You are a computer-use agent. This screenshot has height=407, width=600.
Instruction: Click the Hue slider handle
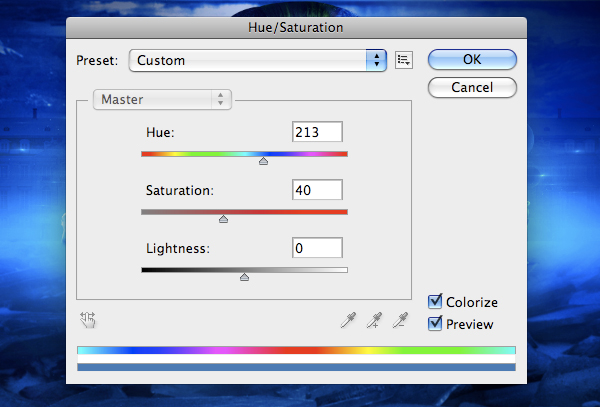pyautogui.click(x=263, y=161)
